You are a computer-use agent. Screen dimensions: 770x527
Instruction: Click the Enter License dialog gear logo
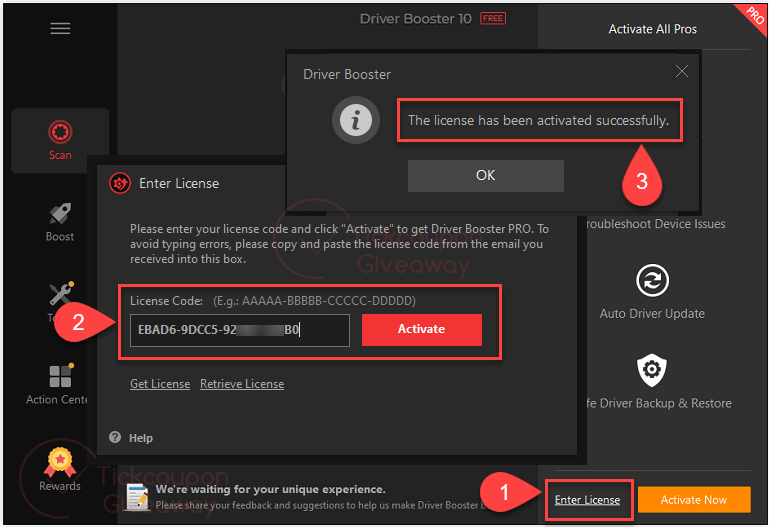click(x=119, y=183)
